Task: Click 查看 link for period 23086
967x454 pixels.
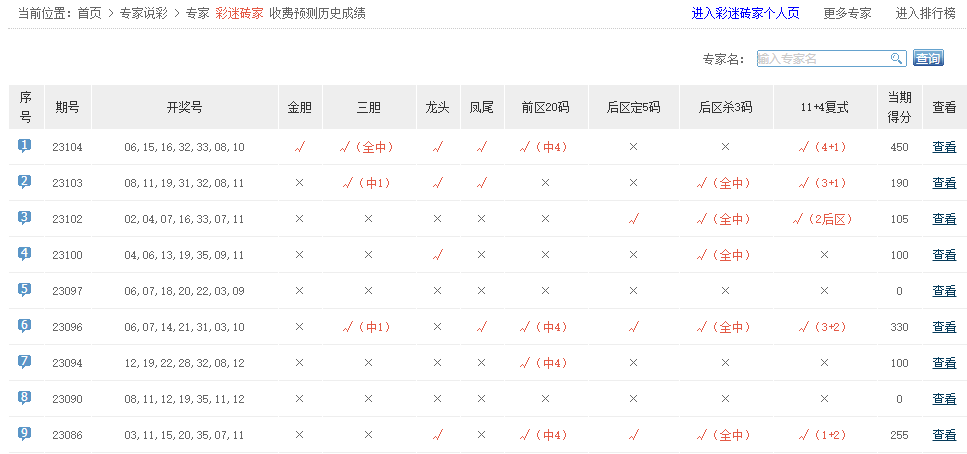Action: tap(944, 435)
